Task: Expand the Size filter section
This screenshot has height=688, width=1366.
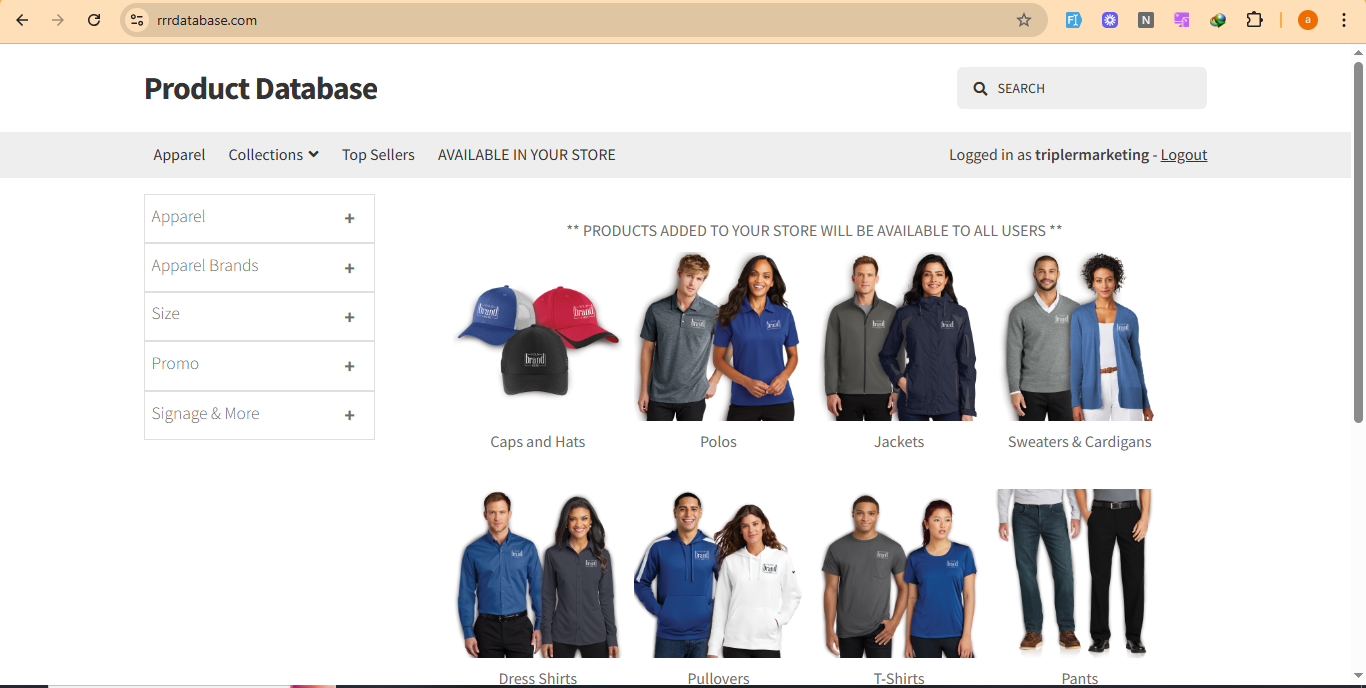Action: click(349, 317)
